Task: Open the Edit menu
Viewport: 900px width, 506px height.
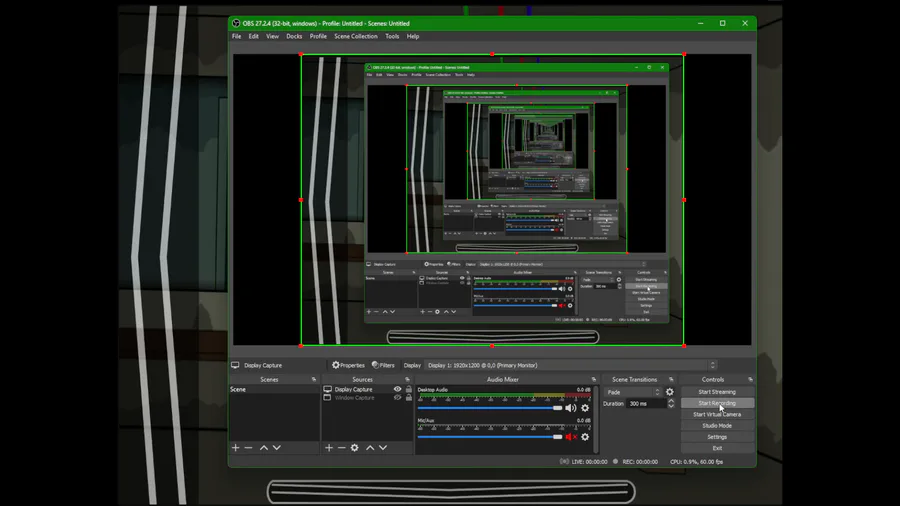Action: pyautogui.click(x=254, y=36)
